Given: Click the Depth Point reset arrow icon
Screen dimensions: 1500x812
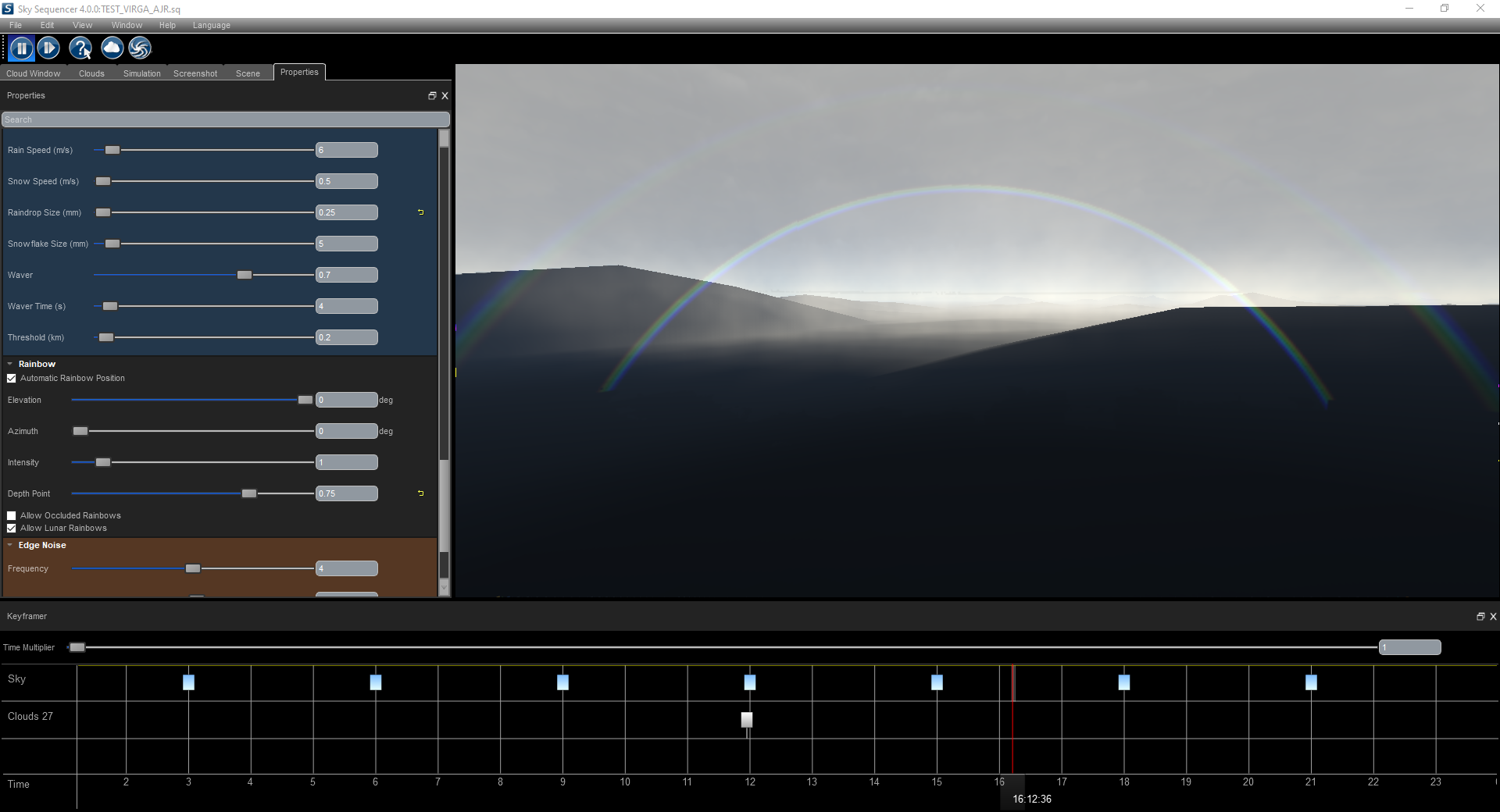Looking at the screenshot, I should pos(421,493).
